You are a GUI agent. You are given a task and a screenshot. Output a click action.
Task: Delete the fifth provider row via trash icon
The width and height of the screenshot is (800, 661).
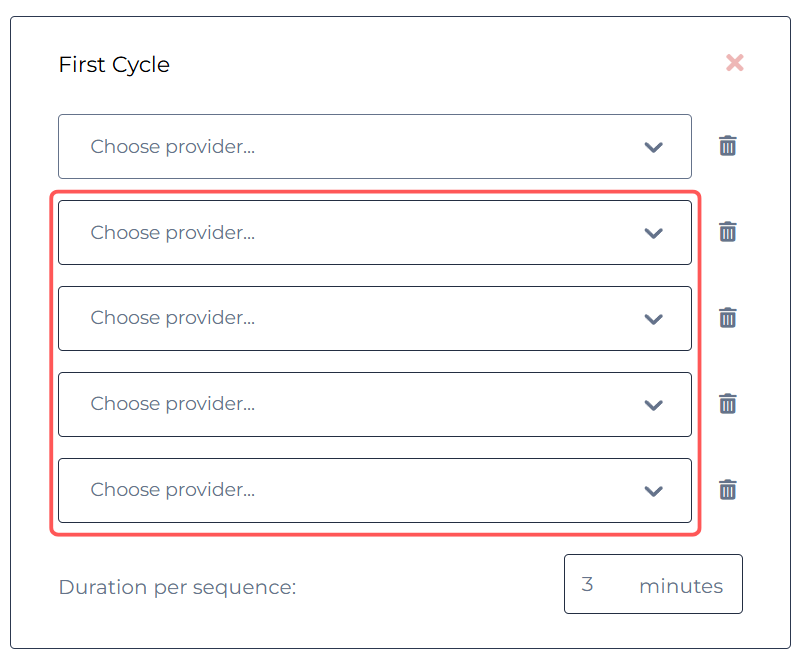(728, 490)
